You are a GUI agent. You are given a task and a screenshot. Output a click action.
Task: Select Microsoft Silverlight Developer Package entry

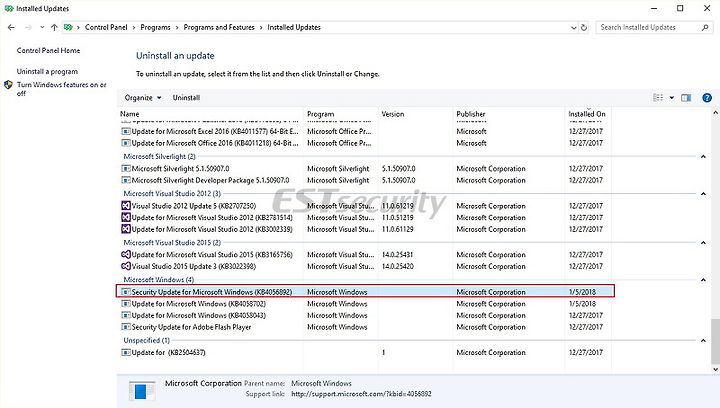210,180
